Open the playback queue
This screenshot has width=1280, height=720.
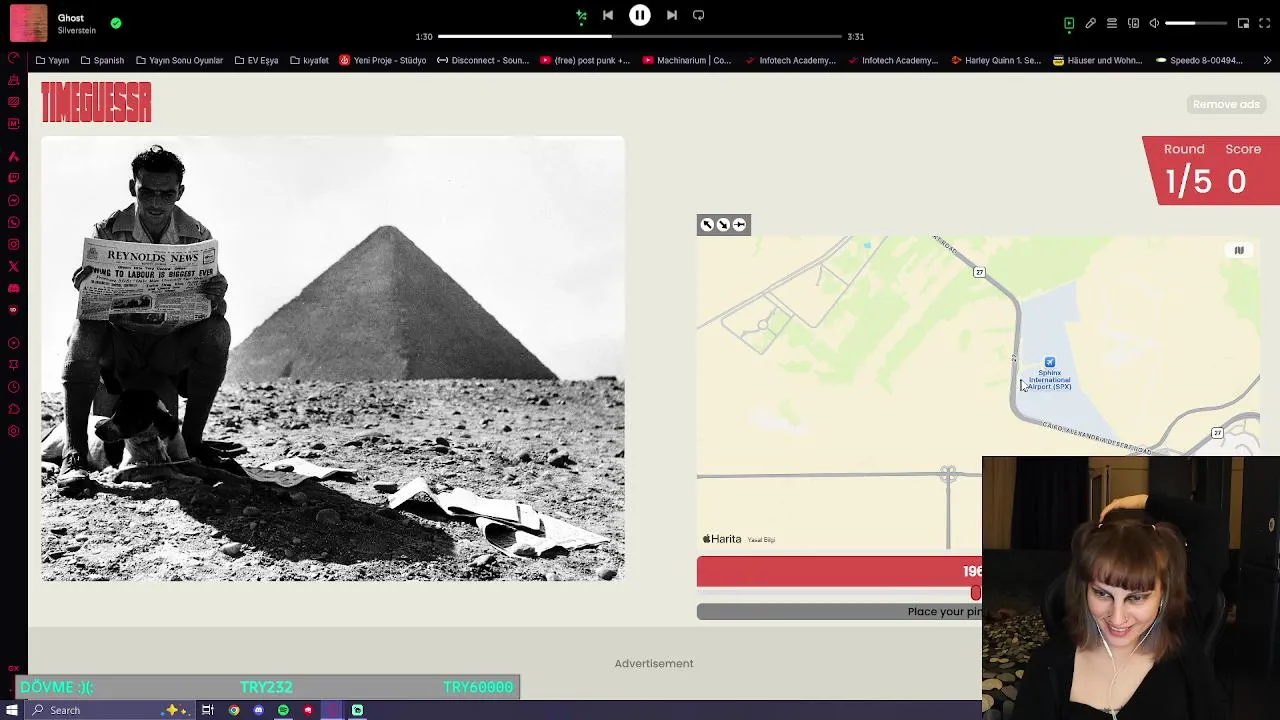1112,23
